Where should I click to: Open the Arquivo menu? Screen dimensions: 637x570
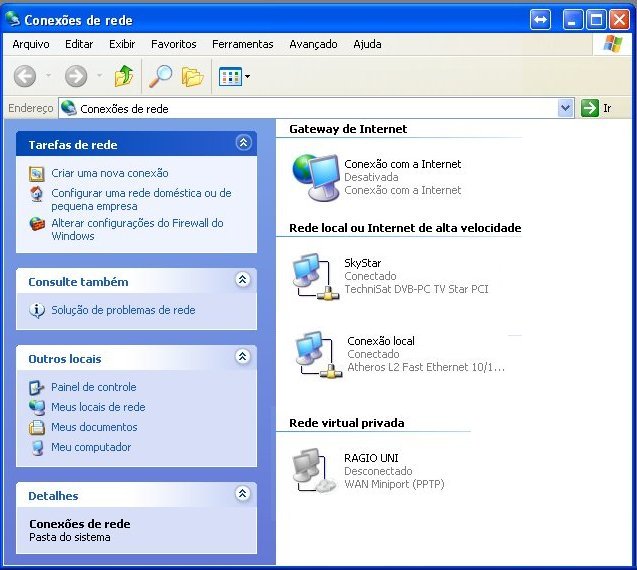31,44
